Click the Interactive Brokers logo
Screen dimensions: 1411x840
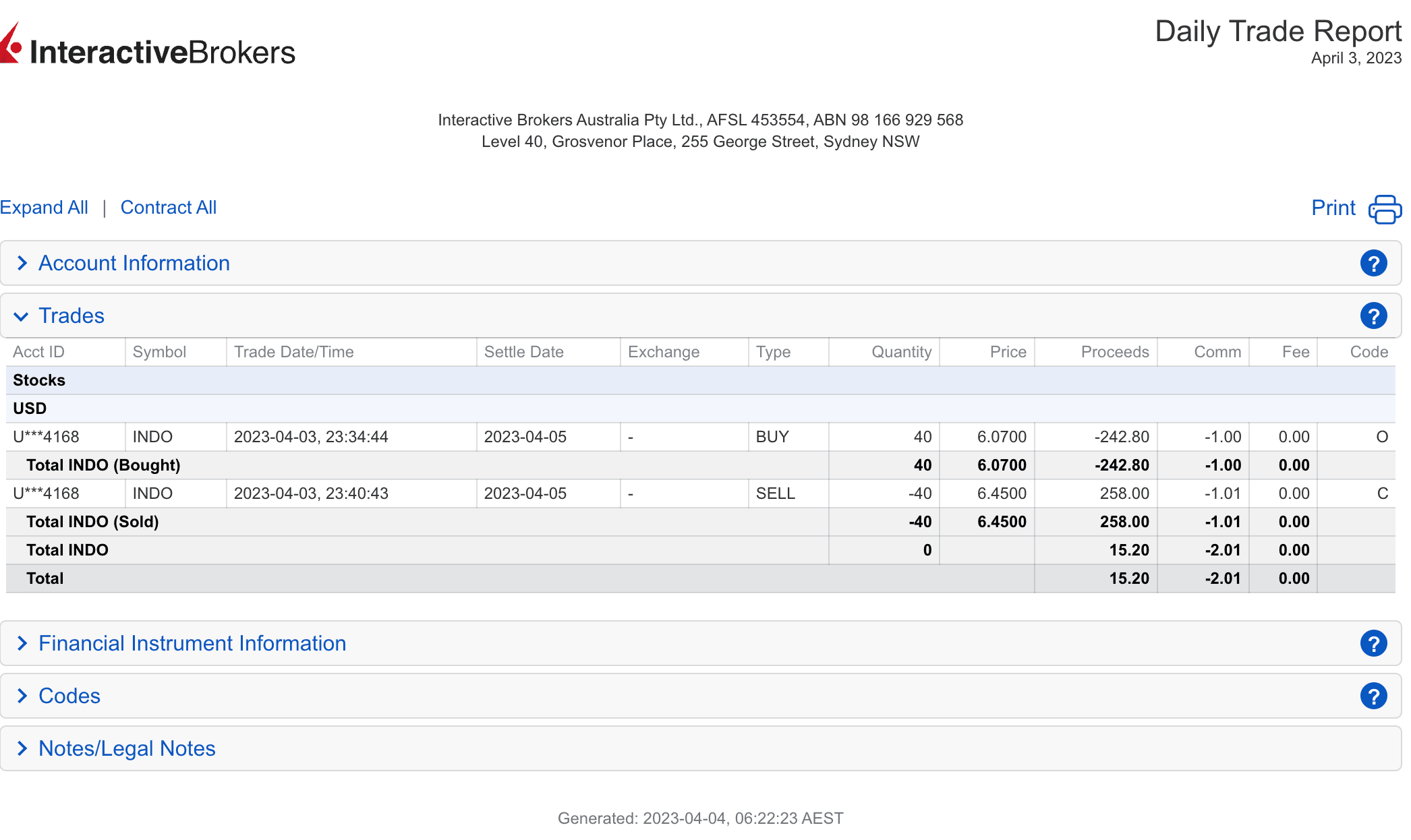coord(148,47)
